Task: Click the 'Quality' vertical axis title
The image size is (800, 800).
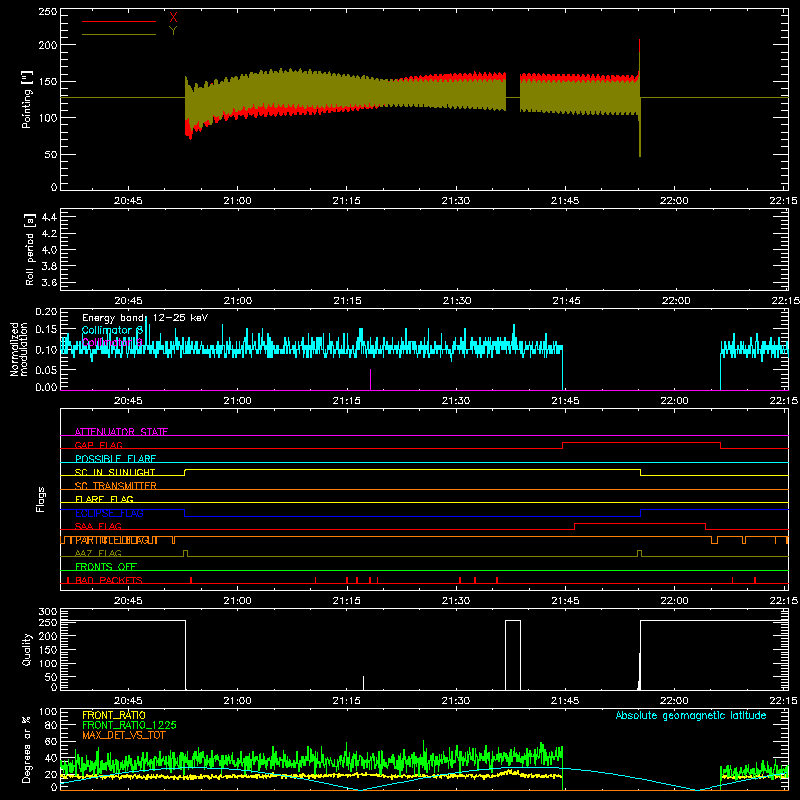Action: [x=27, y=649]
